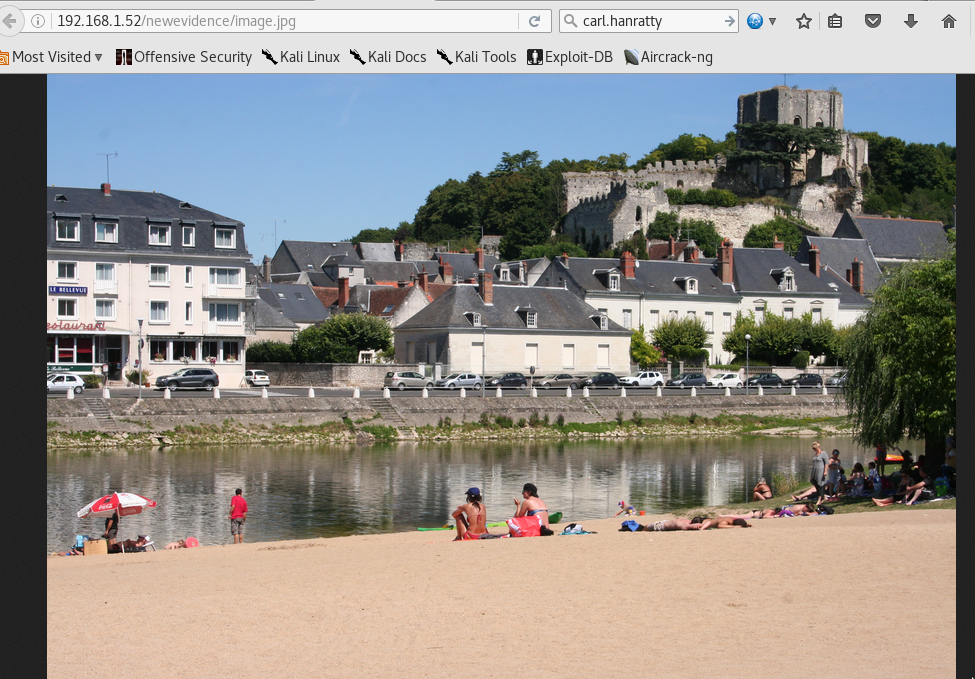Viewport: 975px width, 679px height.
Task: Click the globe extension icon
Action: coord(755,21)
